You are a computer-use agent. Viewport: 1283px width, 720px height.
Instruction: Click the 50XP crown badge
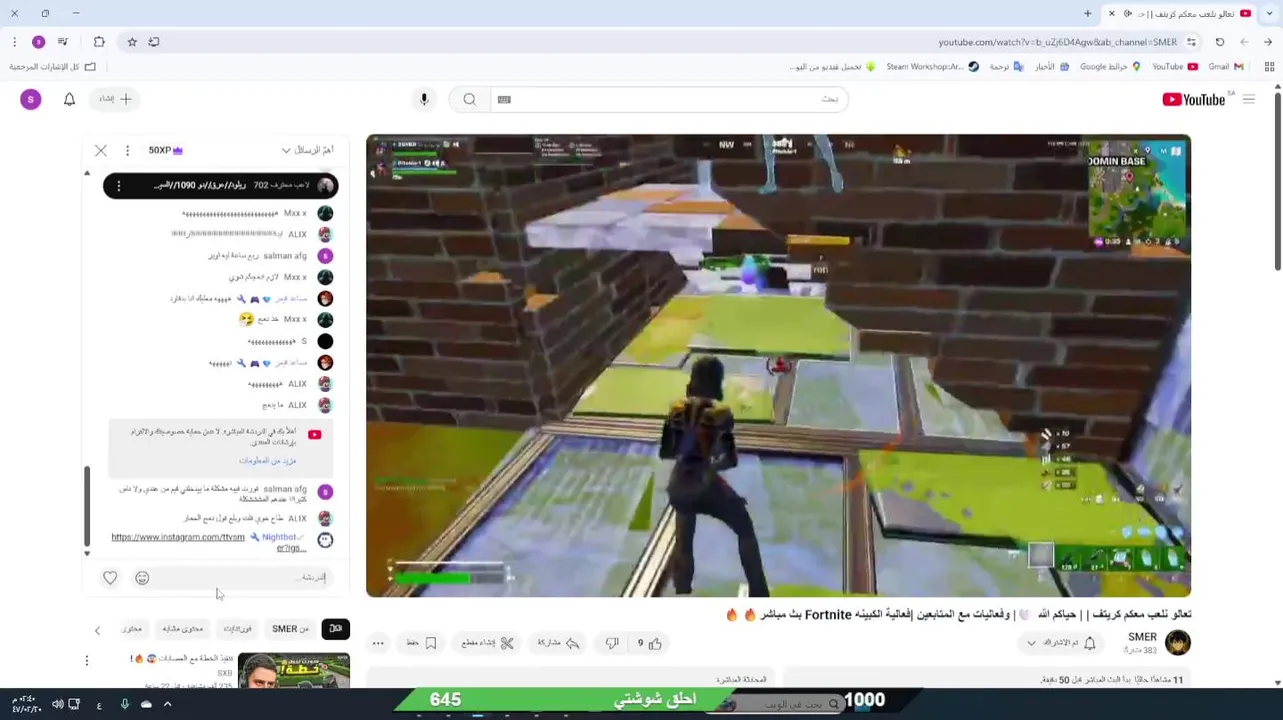click(x=166, y=150)
